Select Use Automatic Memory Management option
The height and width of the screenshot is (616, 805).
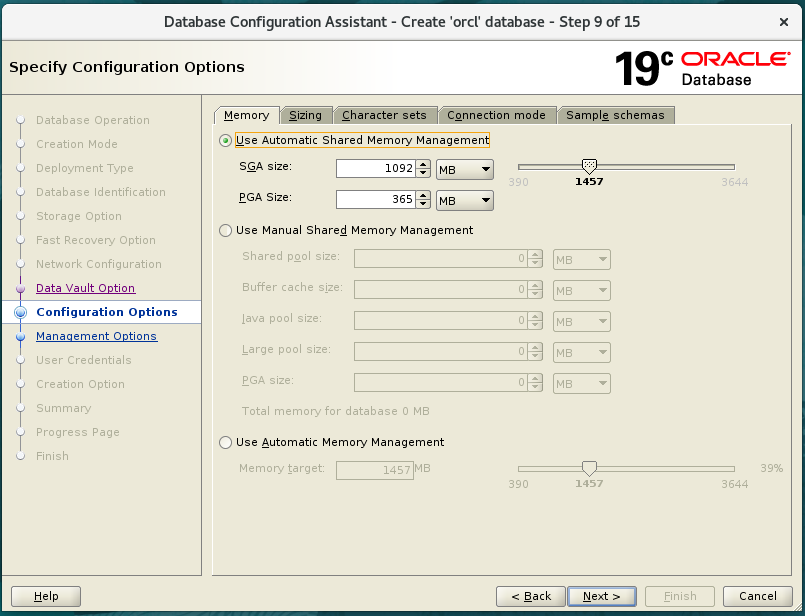(x=225, y=442)
